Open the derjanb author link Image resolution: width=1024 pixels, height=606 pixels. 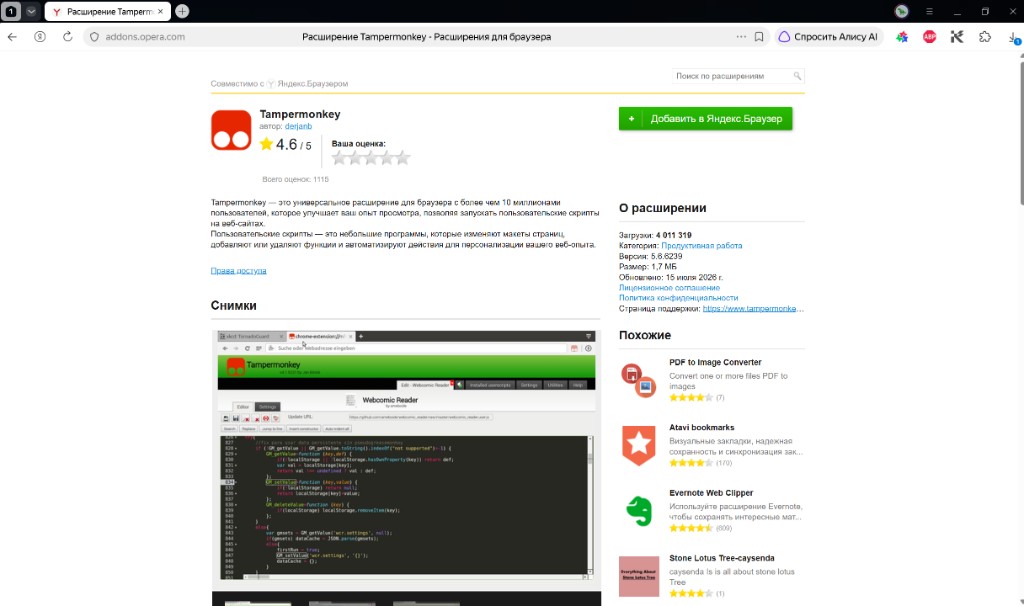298,126
